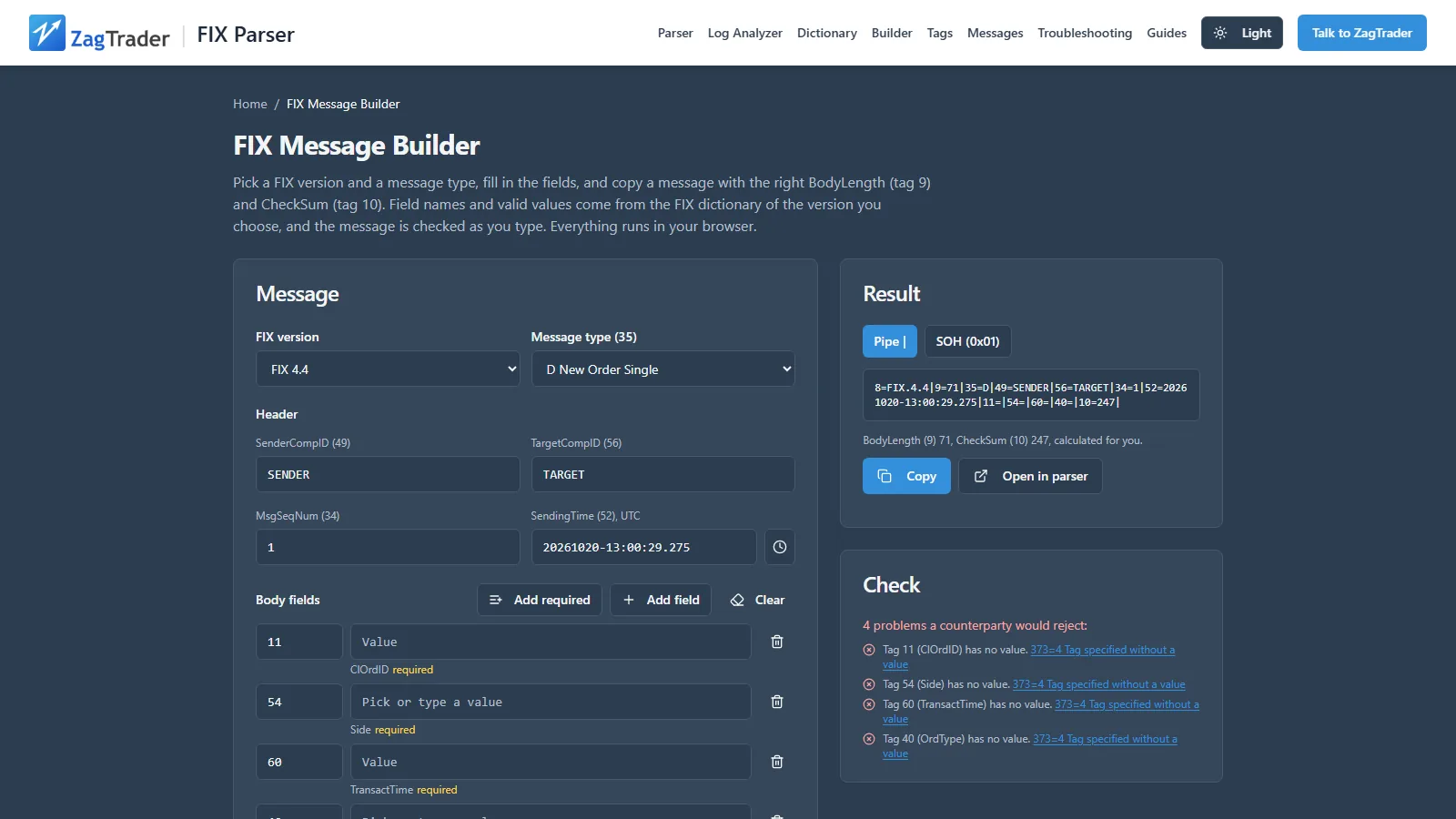Click the Talk to ZagTrader button
The width and height of the screenshot is (1456, 819).
pos(1362,33)
